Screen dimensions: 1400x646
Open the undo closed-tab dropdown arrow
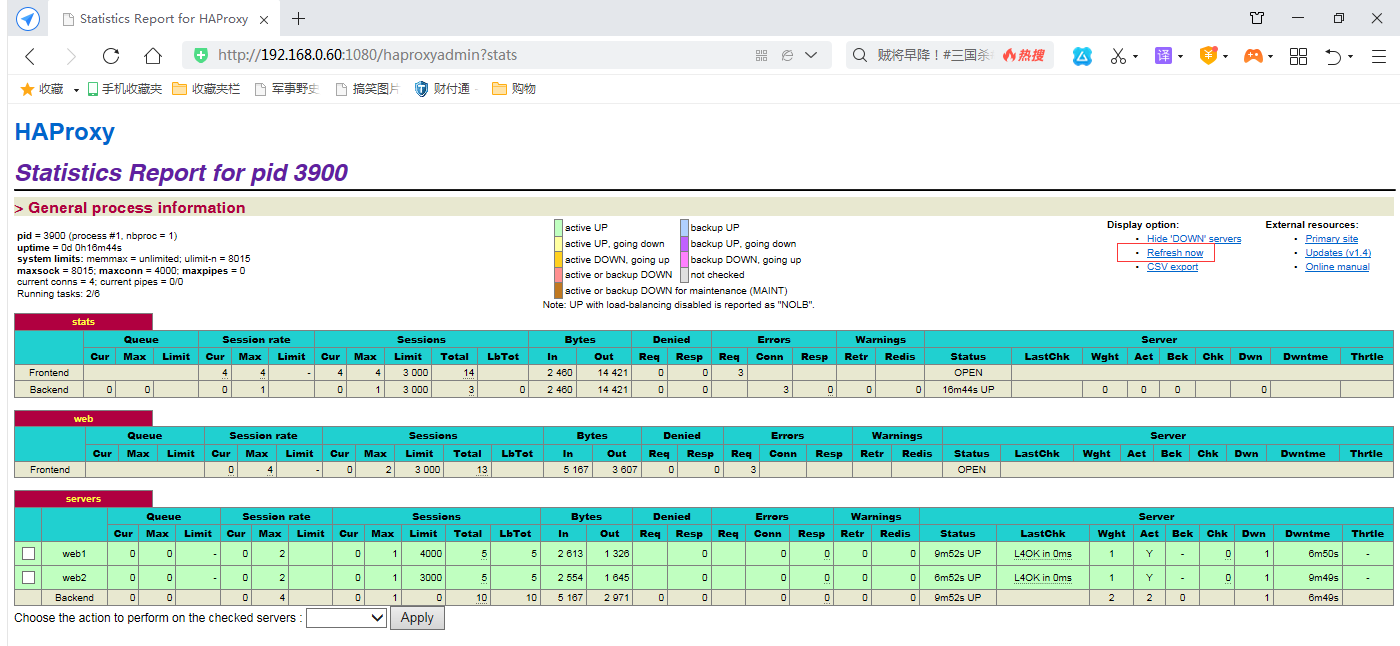point(1350,57)
